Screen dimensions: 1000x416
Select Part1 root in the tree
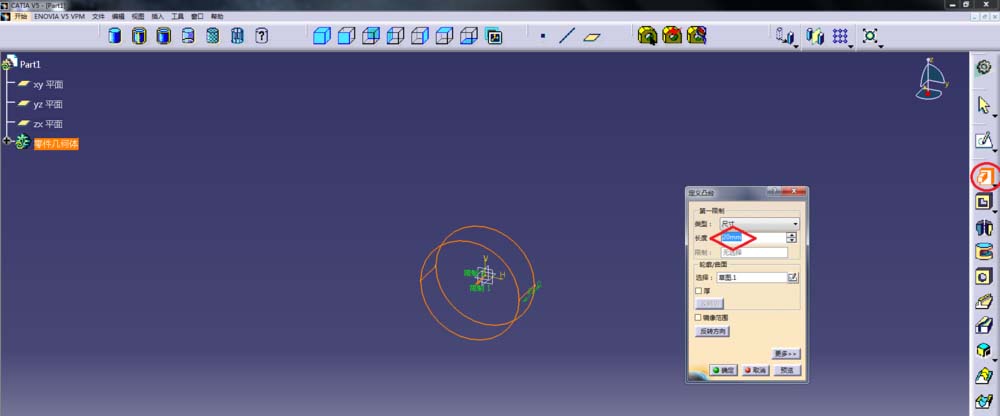(x=30, y=64)
